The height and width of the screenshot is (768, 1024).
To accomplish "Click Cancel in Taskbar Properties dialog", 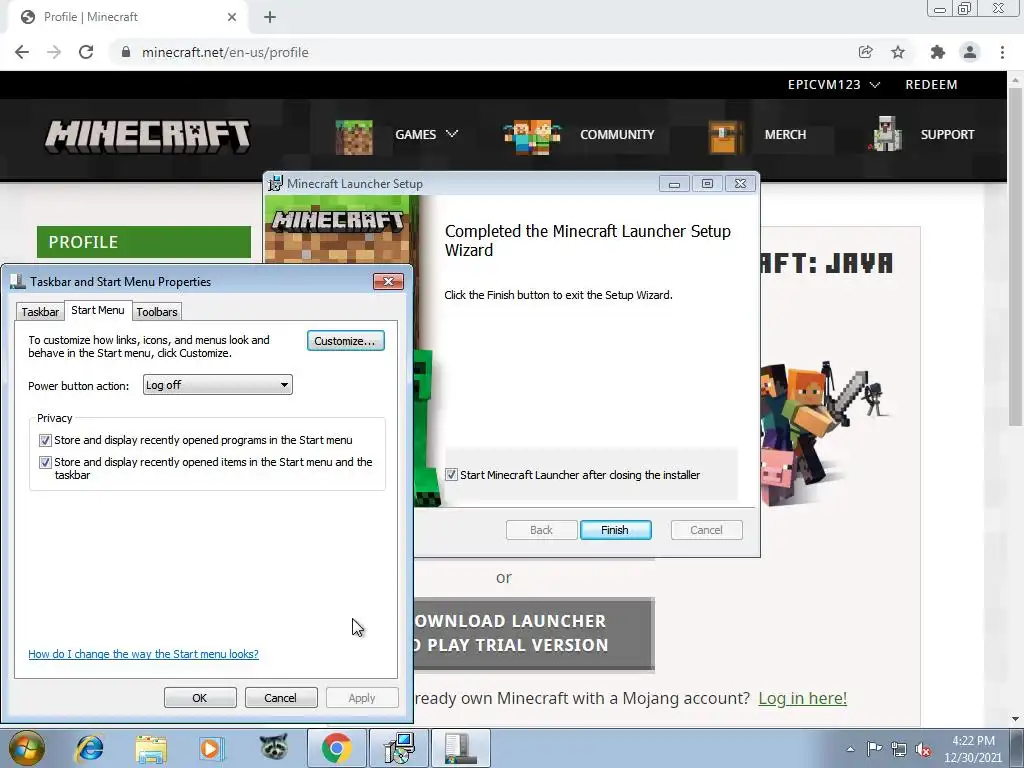I will tap(280, 697).
